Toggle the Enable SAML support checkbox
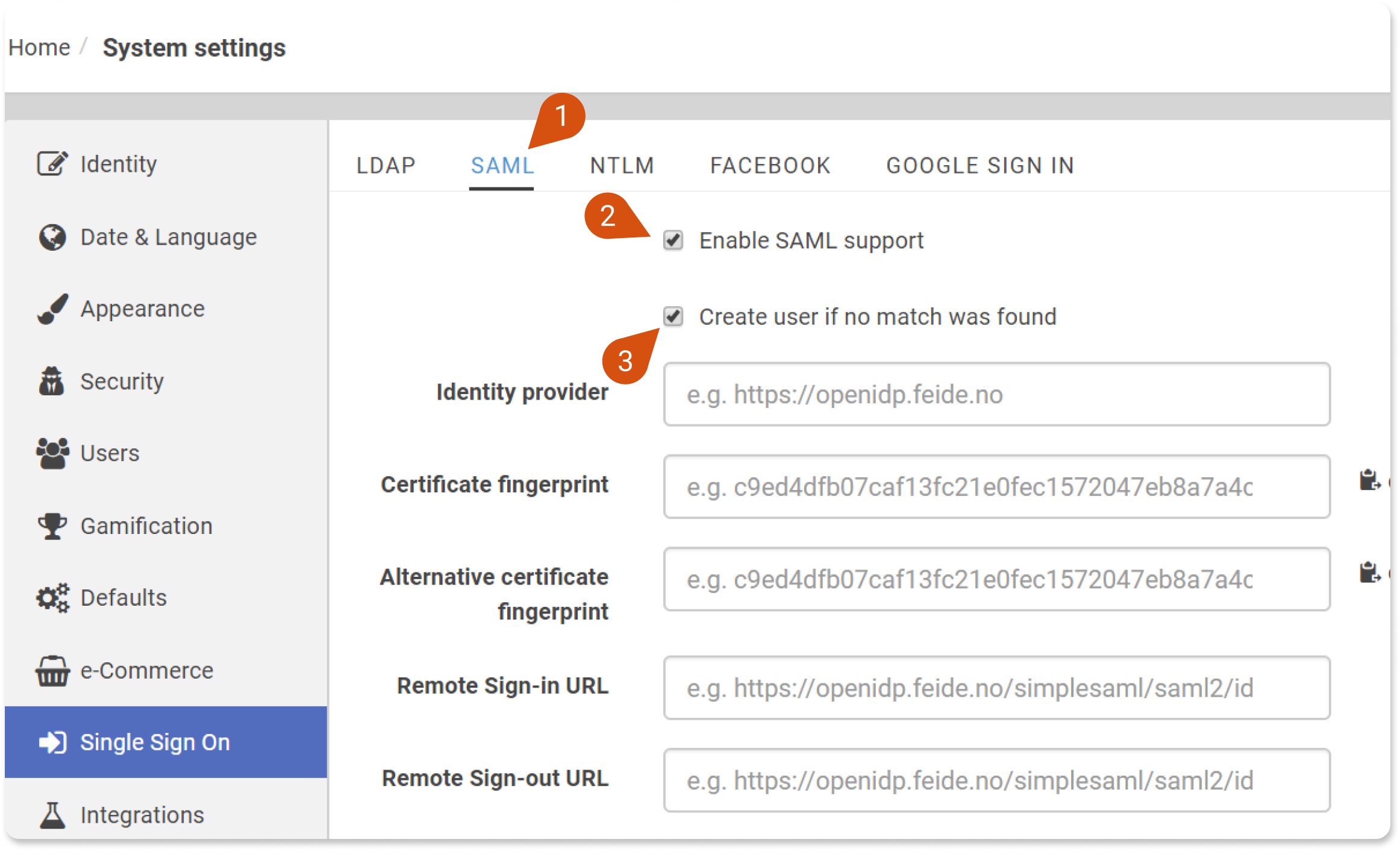The height and width of the screenshot is (851, 1400). click(x=673, y=240)
